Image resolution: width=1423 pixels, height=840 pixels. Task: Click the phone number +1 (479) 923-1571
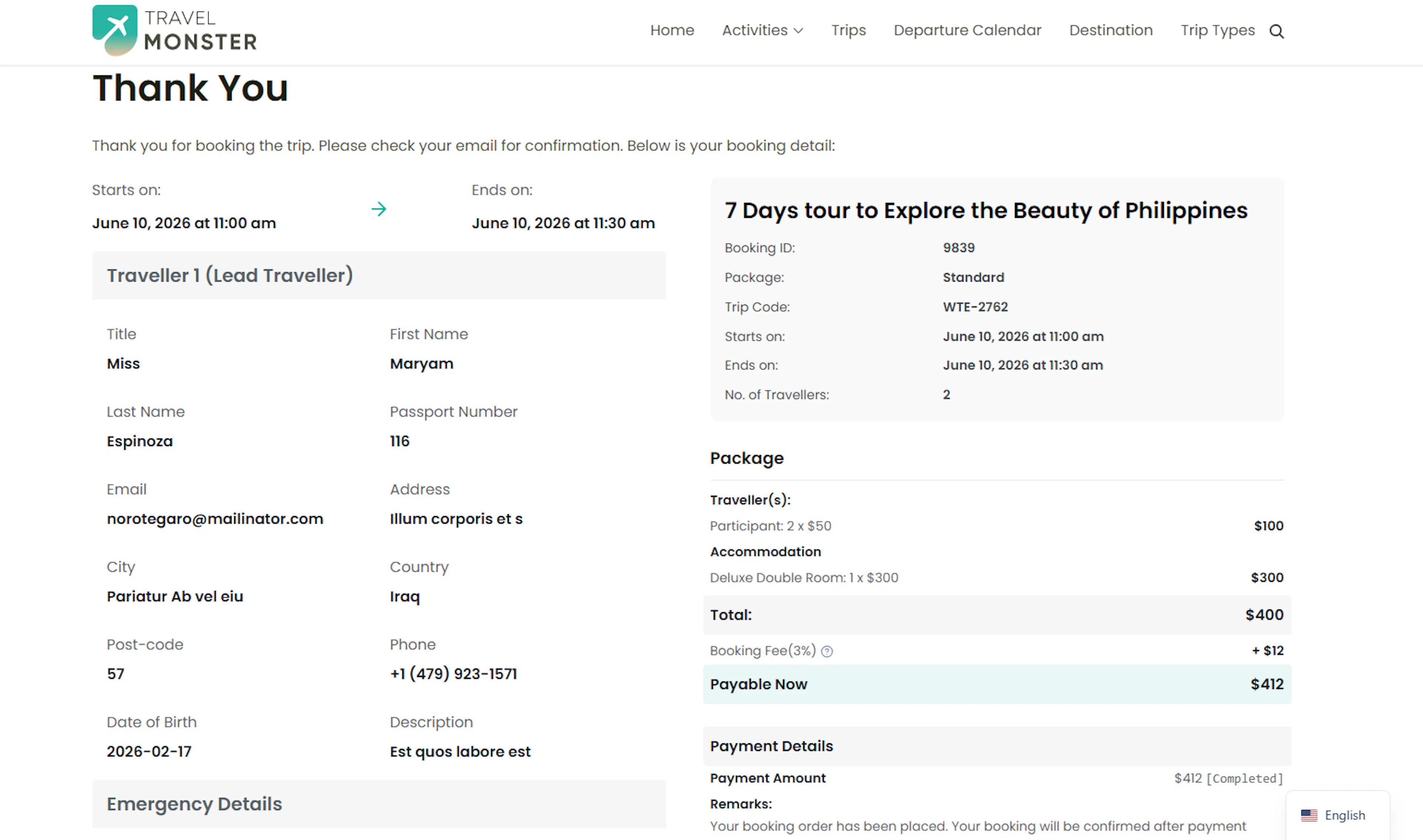pyautogui.click(x=453, y=674)
